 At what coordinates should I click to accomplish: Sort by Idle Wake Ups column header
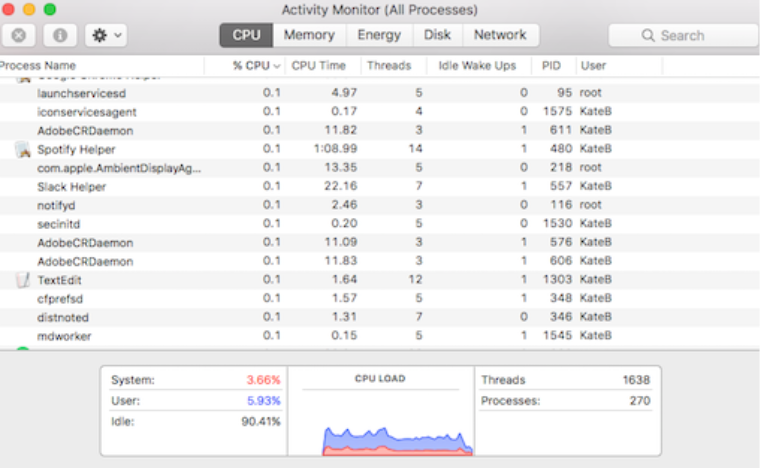pyautogui.click(x=477, y=66)
